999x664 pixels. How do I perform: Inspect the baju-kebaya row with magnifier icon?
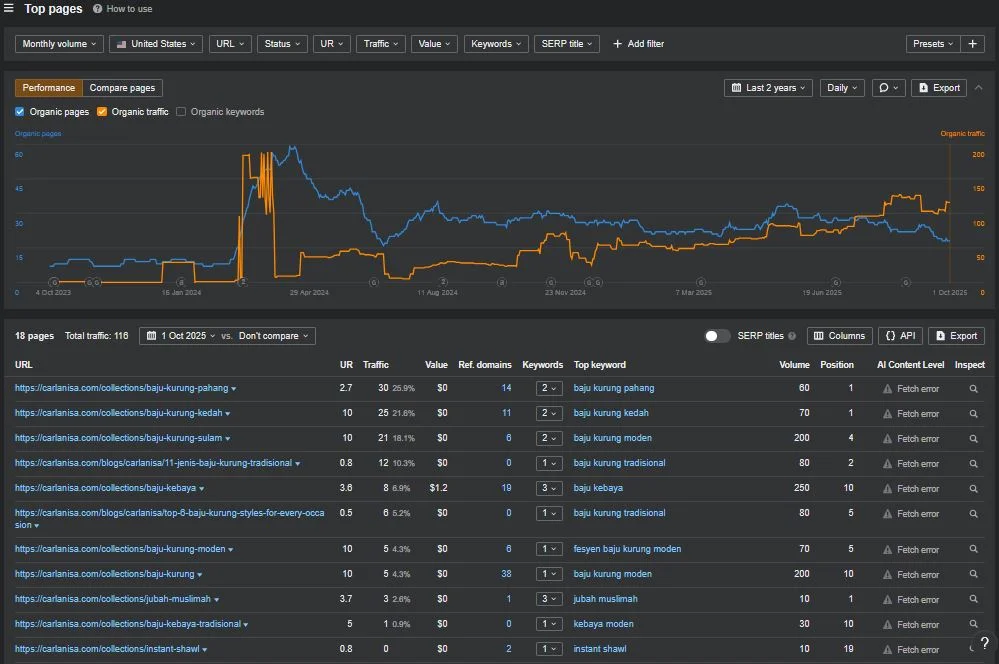974,489
